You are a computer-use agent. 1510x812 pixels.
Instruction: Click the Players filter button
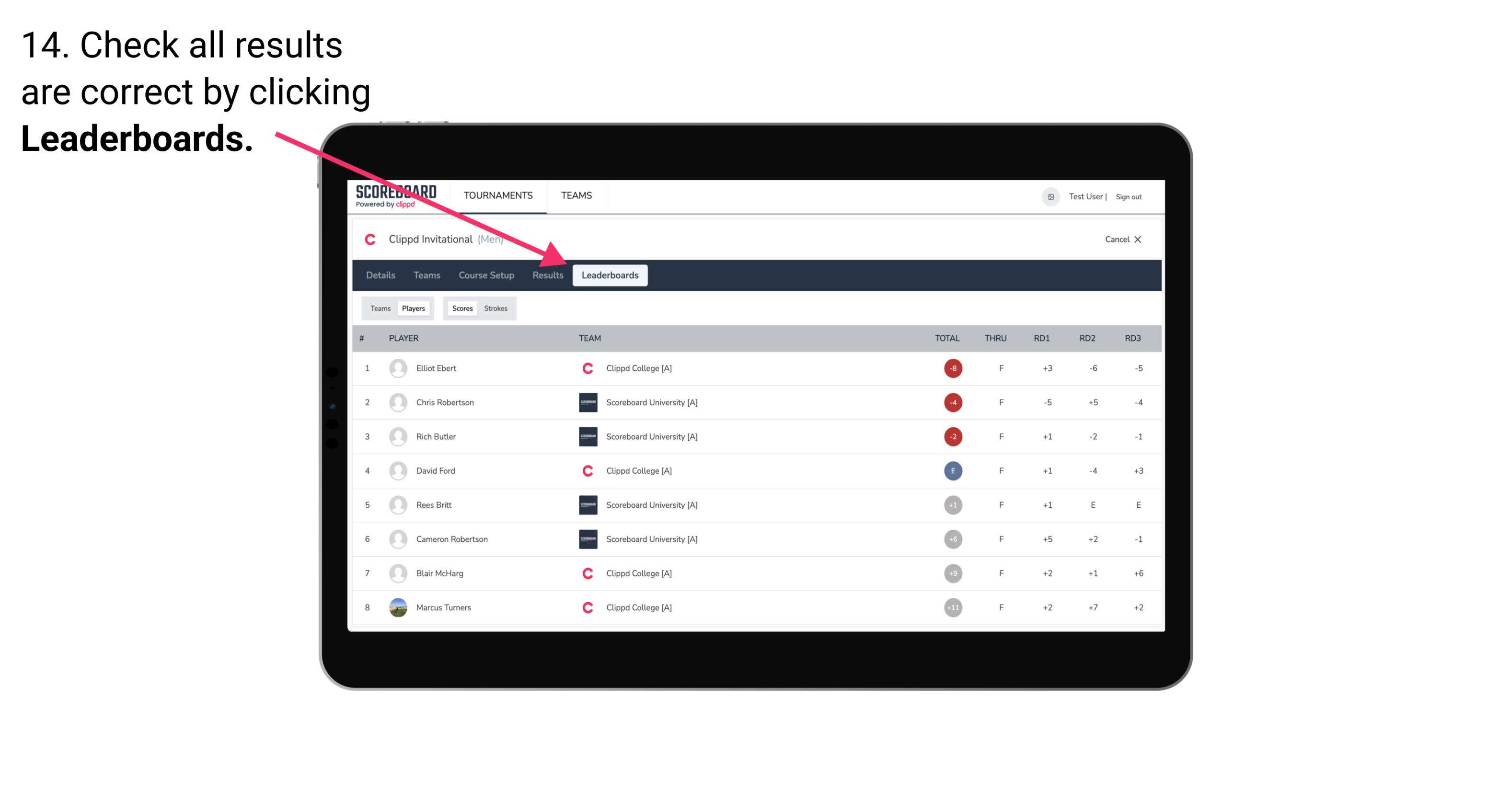coord(413,308)
